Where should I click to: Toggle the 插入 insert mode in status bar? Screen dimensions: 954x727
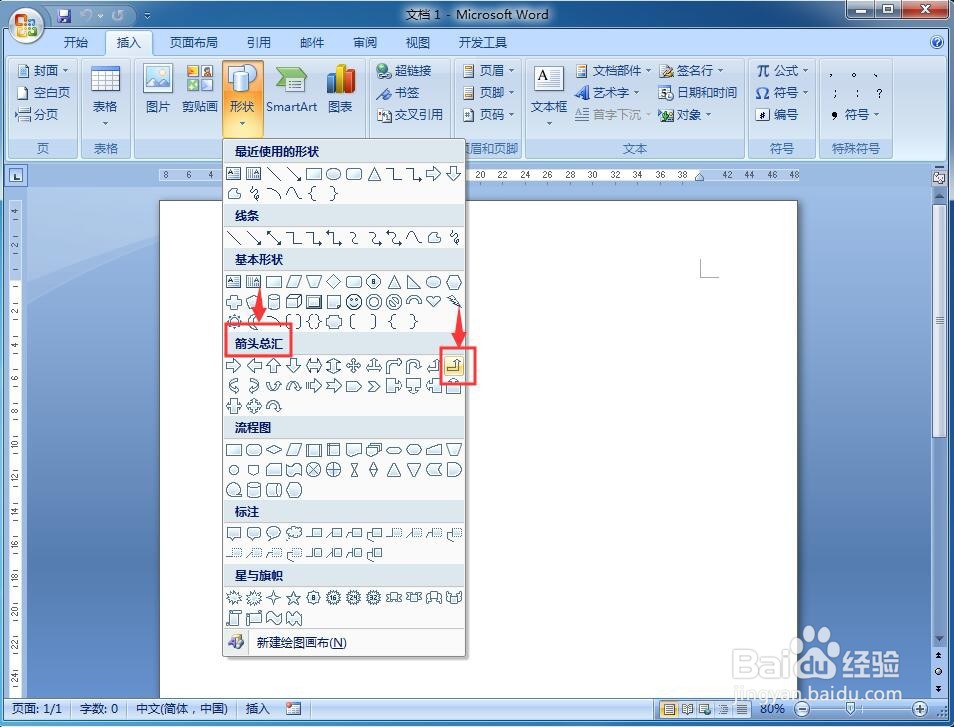257,709
